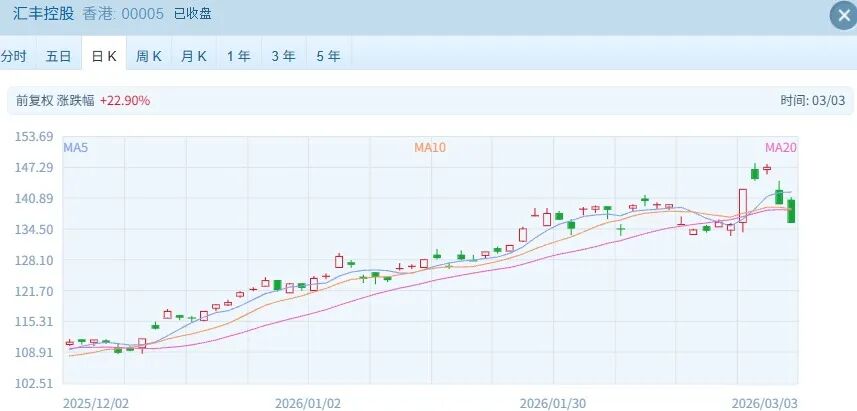Click the +22.90% change percentage value
The height and width of the screenshot is (411, 857).
point(124,101)
